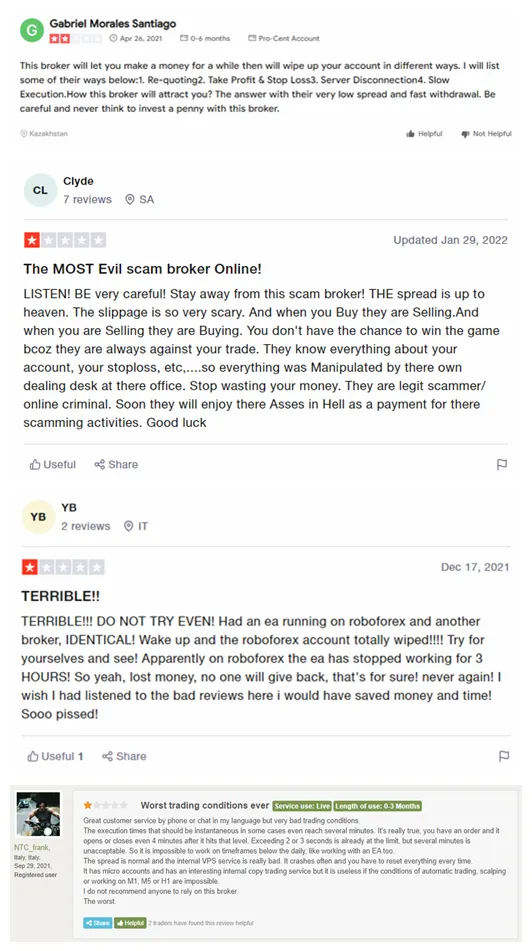Click the CL avatar for Clyde
The height and width of the screenshot is (951, 532).
[41, 190]
